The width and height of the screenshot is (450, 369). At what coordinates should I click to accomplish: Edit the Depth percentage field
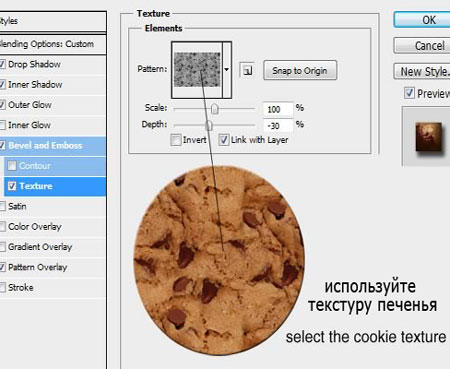tap(278, 126)
